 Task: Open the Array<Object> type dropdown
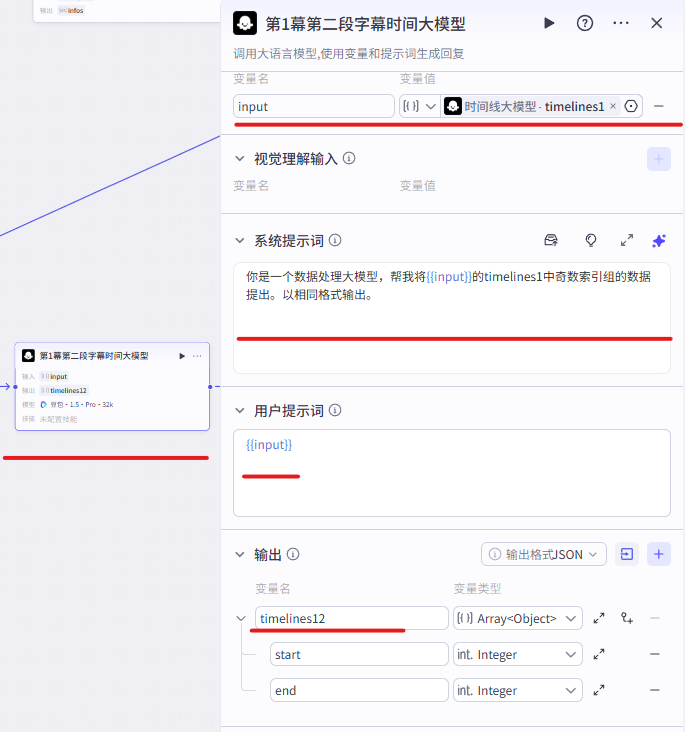517,618
